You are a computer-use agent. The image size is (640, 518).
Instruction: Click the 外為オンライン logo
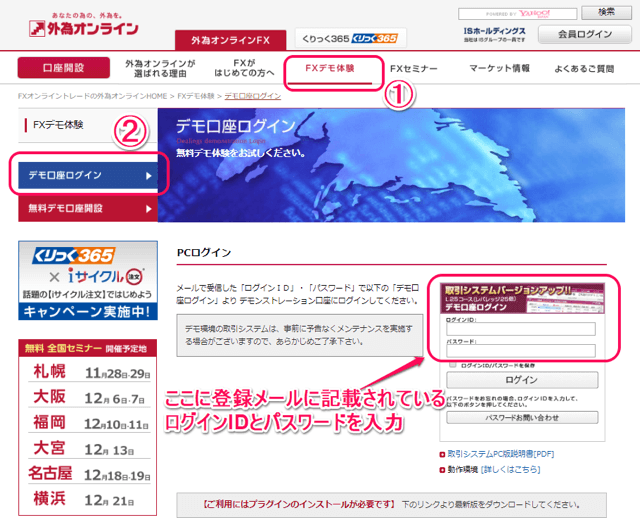click(x=84, y=26)
